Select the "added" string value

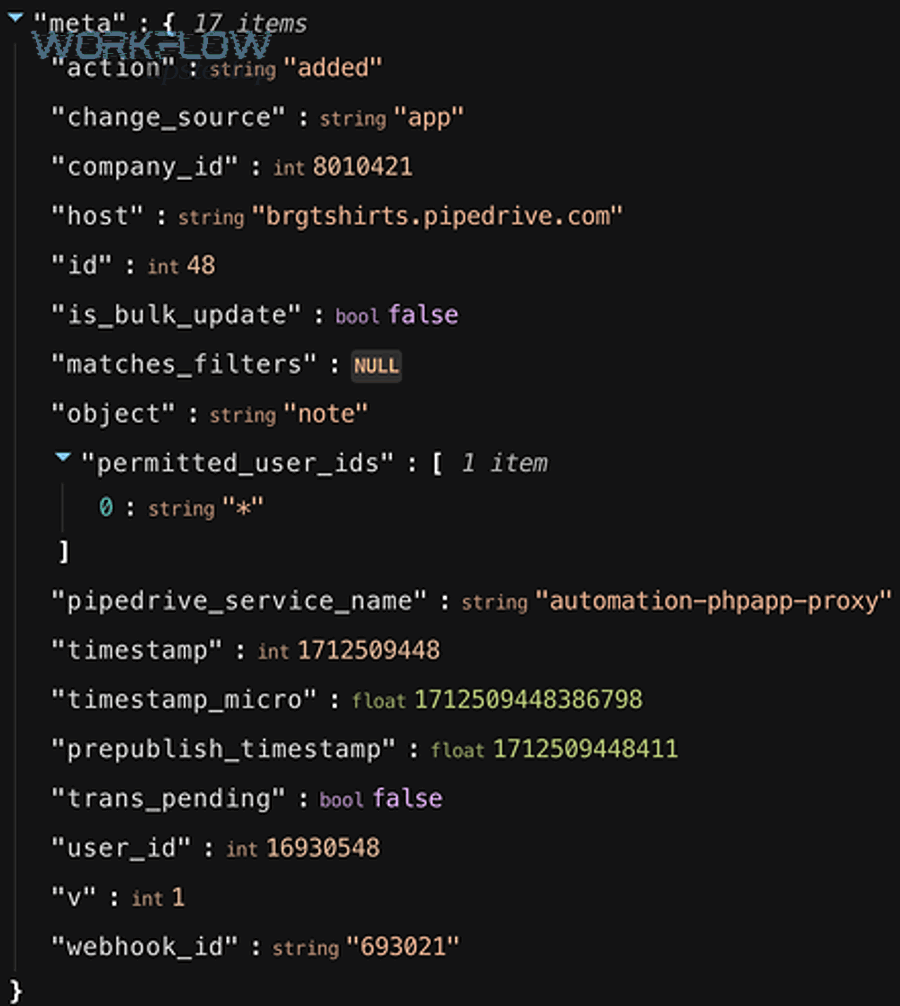pyautogui.click(x=333, y=67)
